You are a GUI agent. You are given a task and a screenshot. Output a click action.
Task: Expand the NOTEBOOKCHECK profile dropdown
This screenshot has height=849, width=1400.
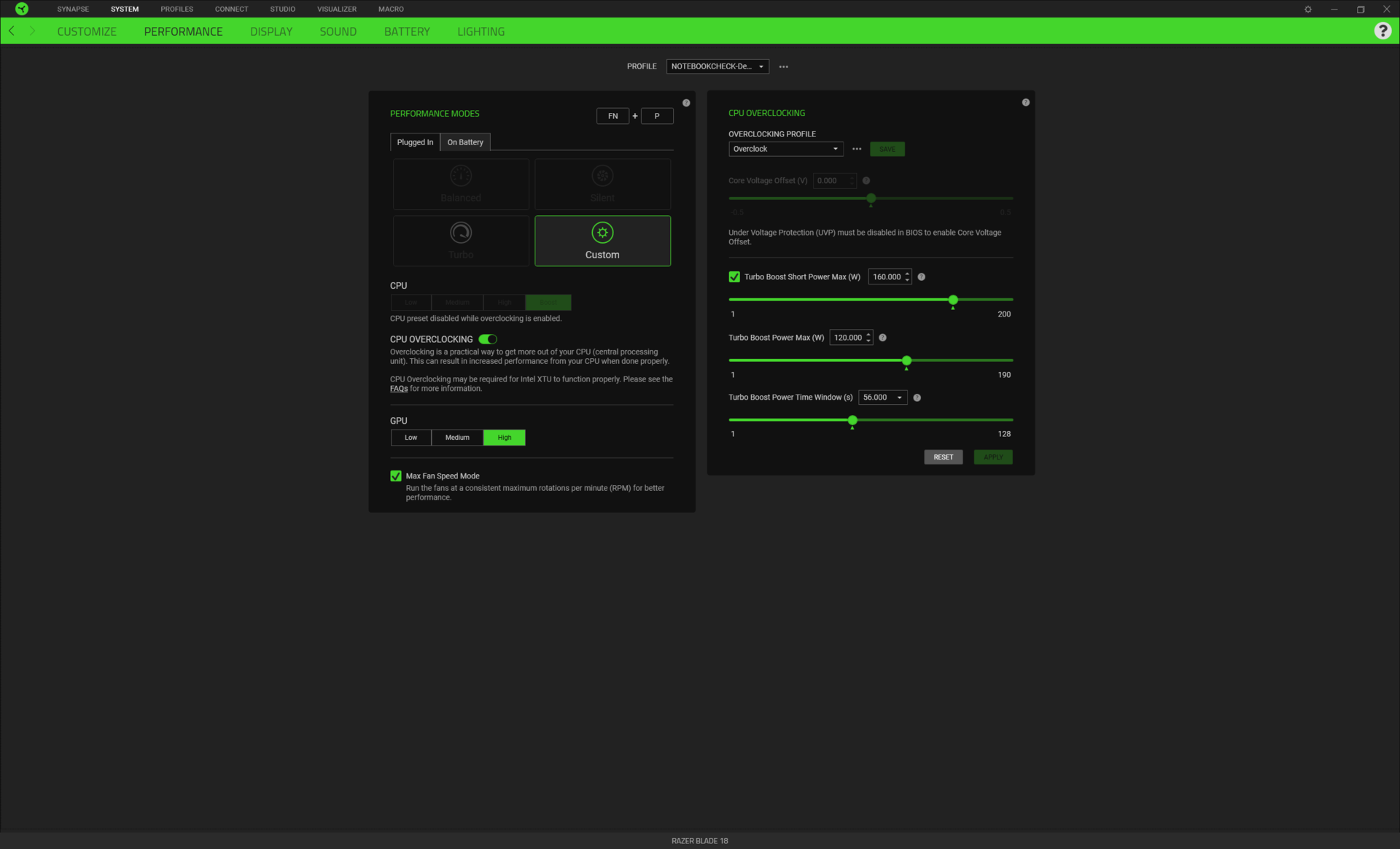pos(717,66)
